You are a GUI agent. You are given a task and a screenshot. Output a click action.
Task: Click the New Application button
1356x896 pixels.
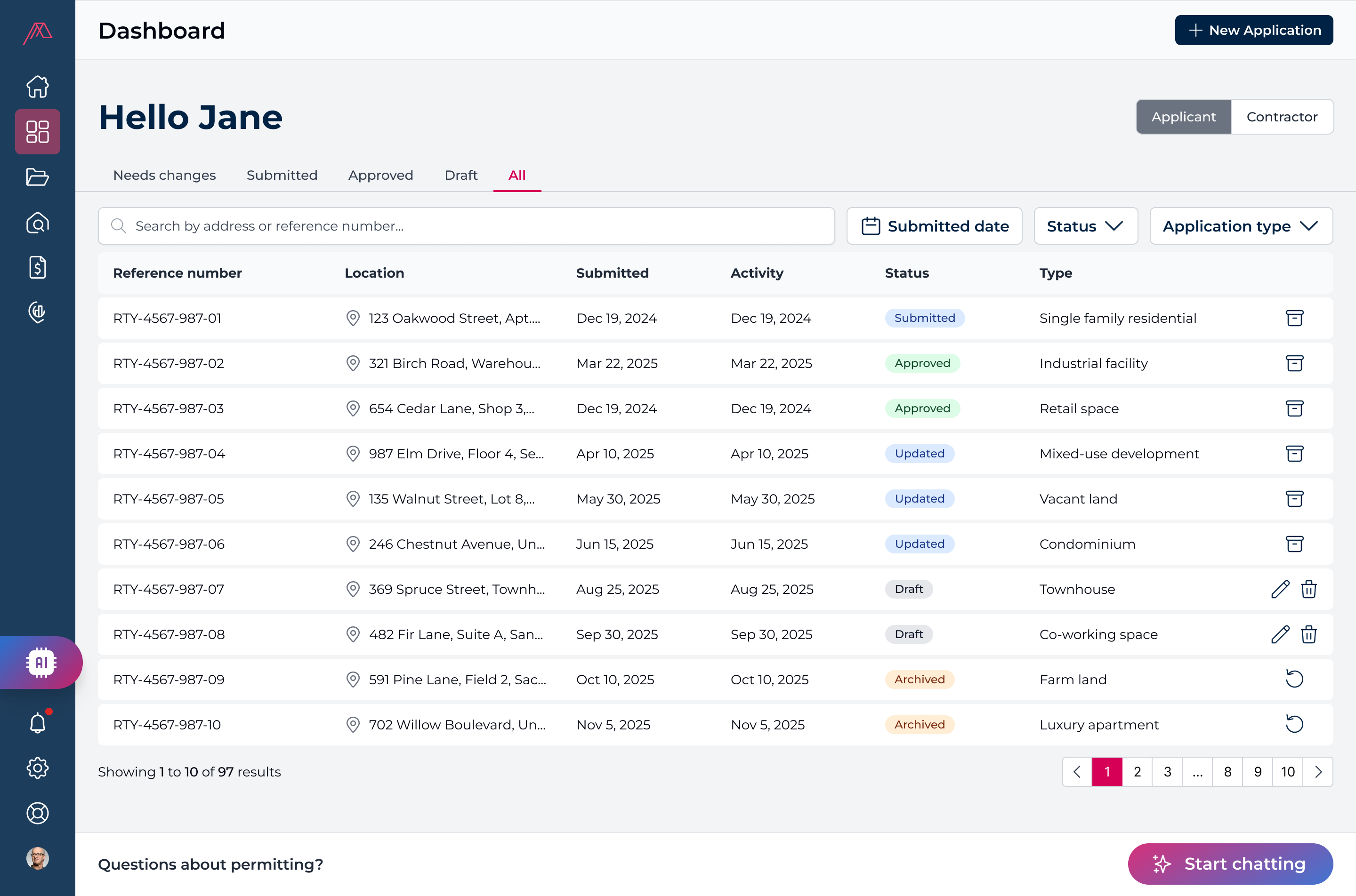[1254, 30]
